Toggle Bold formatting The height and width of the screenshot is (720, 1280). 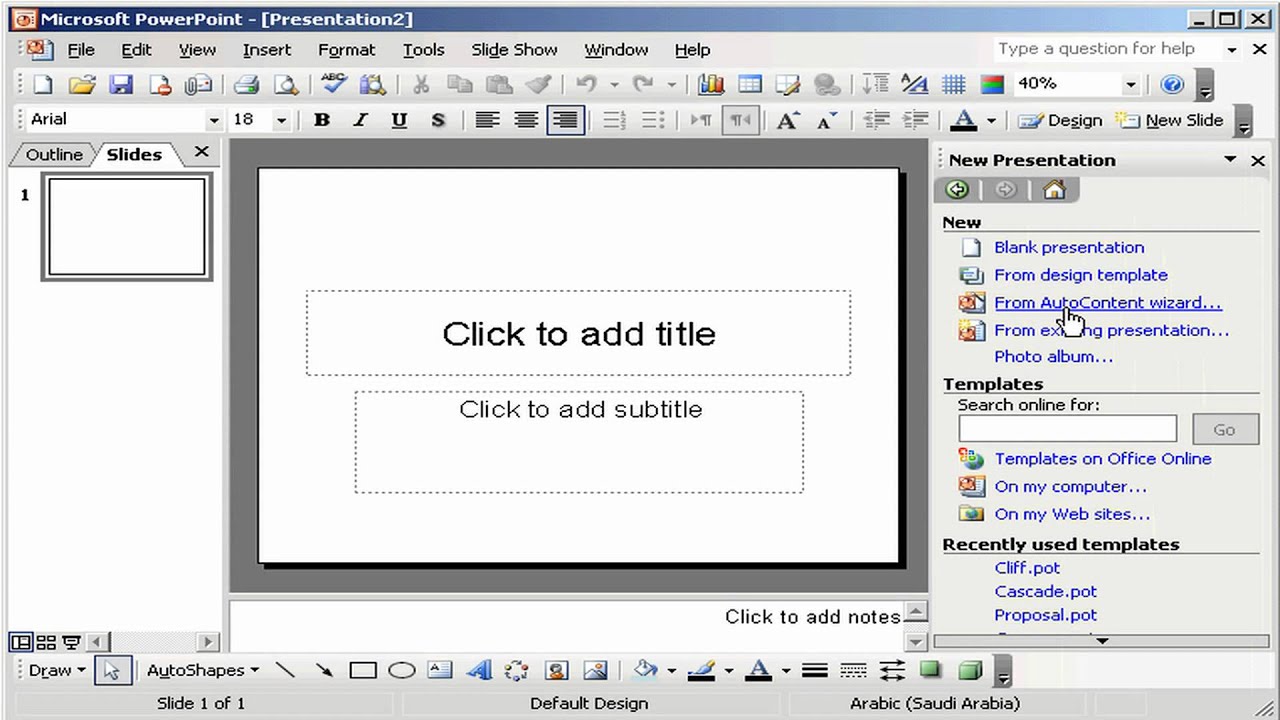321,120
